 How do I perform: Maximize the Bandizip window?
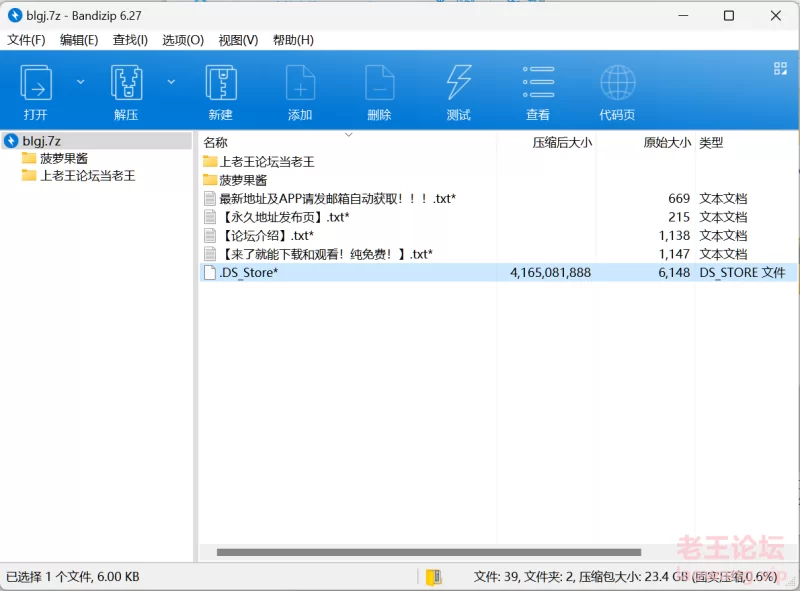(729, 16)
